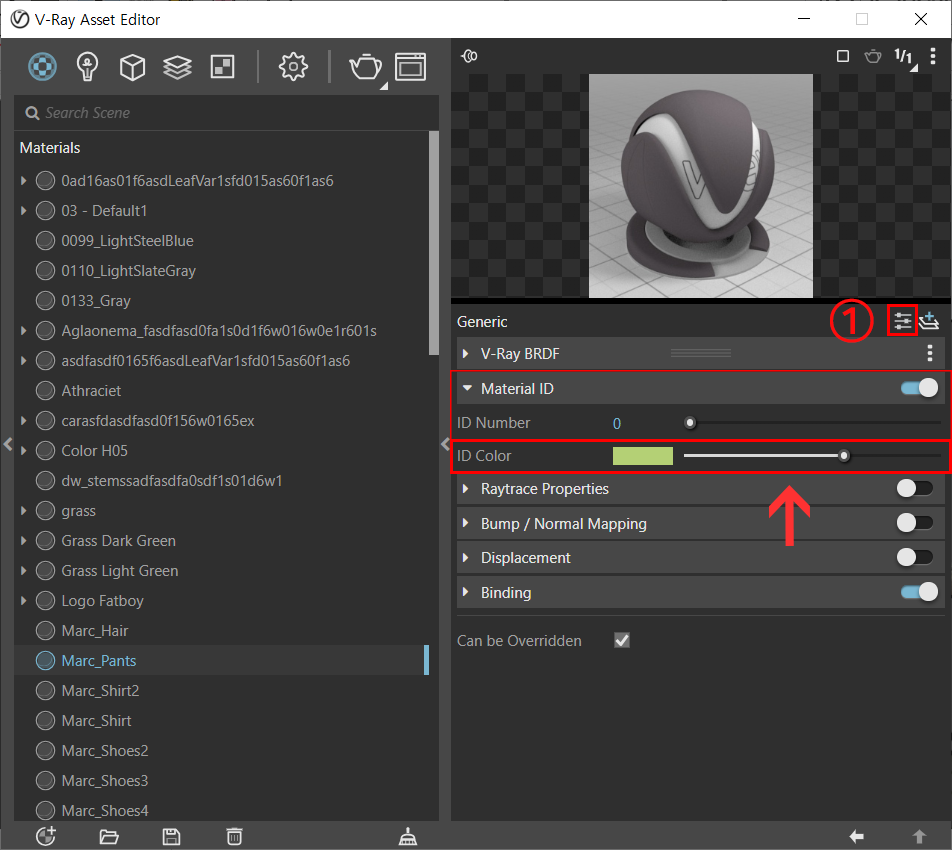
Task: Select the 0099_LightSteelBlue material
Action: click(x=221, y=240)
